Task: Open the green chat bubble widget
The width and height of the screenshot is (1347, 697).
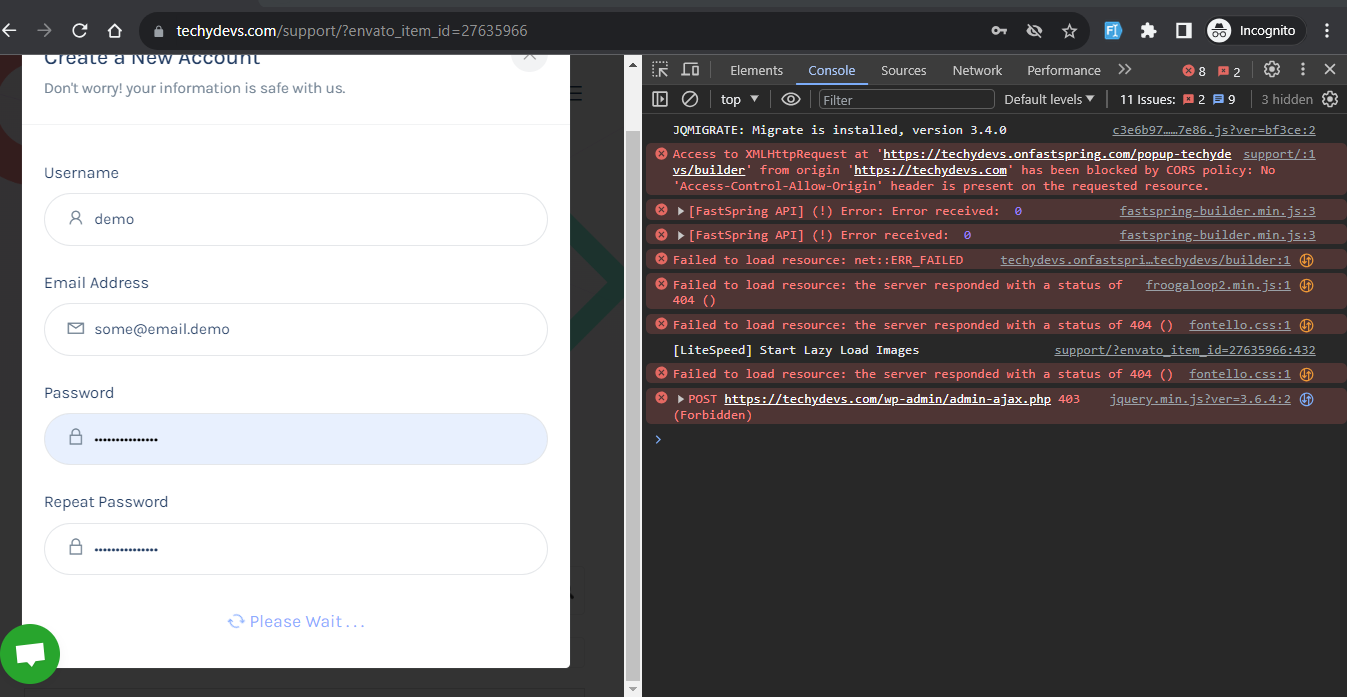Action: [30, 654]
